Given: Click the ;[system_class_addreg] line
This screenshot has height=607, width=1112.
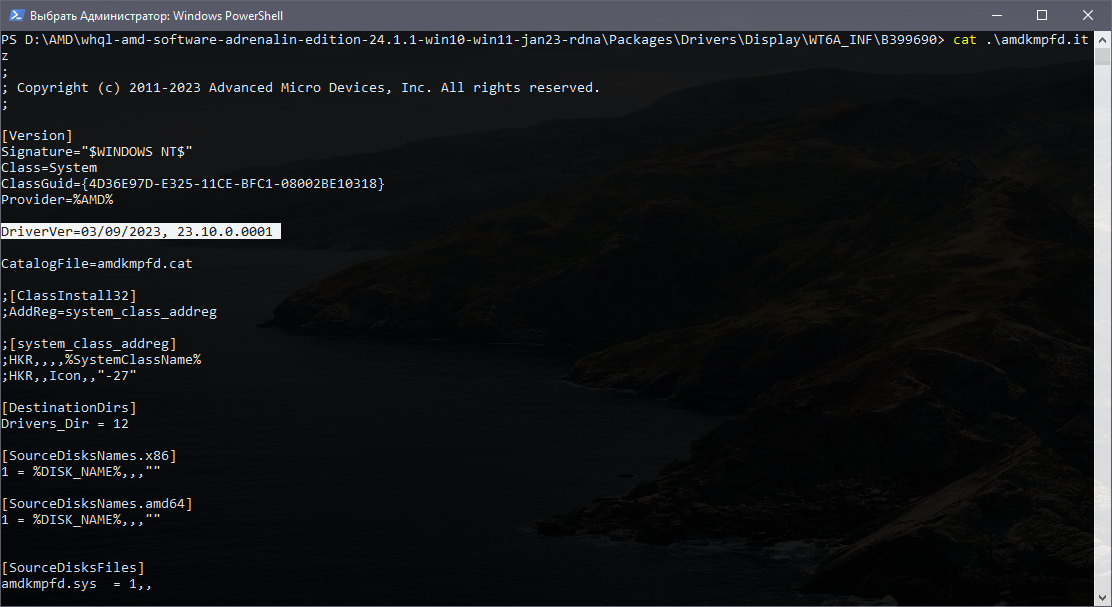Looking at the screenshot, I should (x=89, y=343).
